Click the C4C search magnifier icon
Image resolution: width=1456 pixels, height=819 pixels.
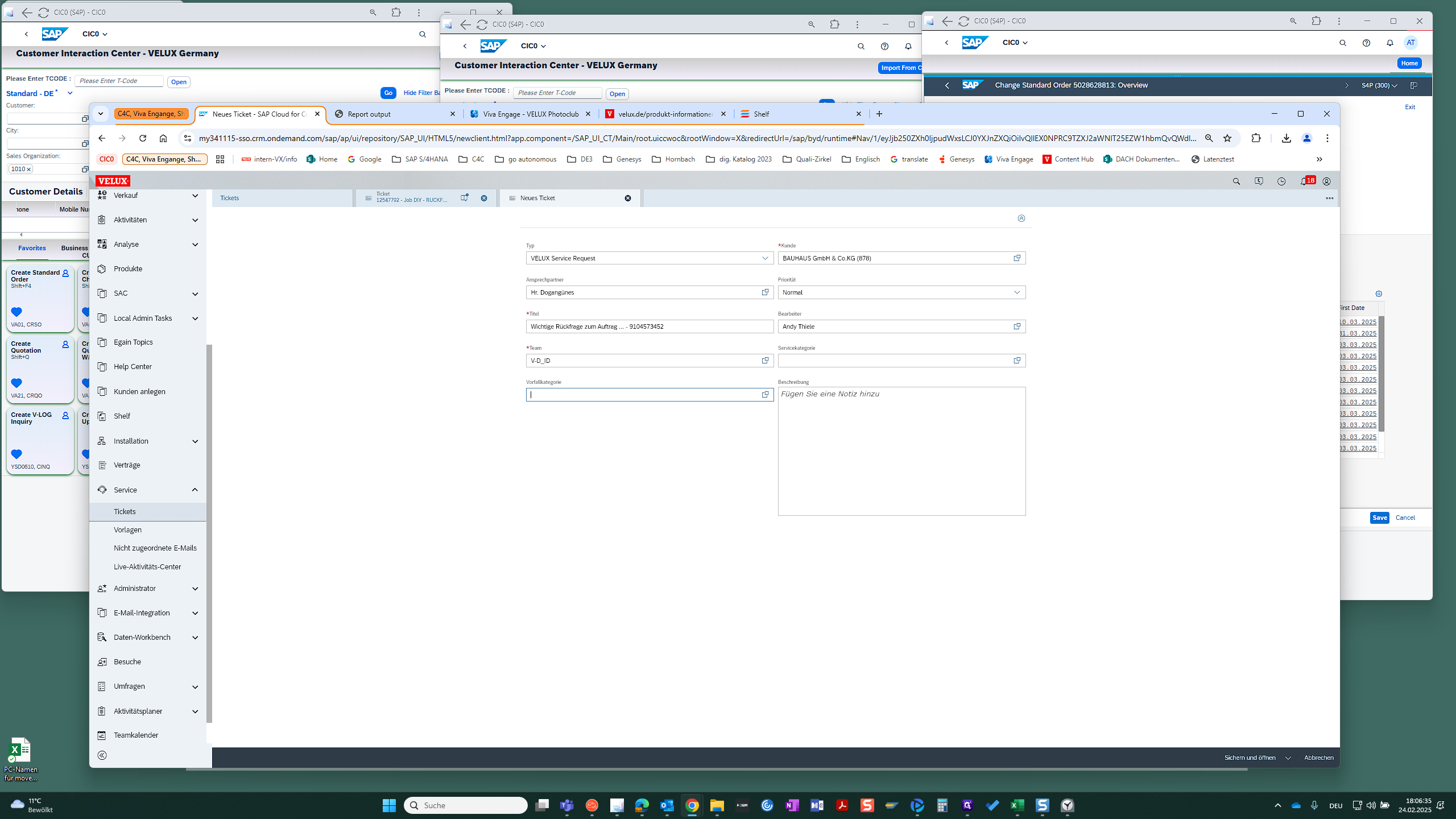[x=1236, y=181]
